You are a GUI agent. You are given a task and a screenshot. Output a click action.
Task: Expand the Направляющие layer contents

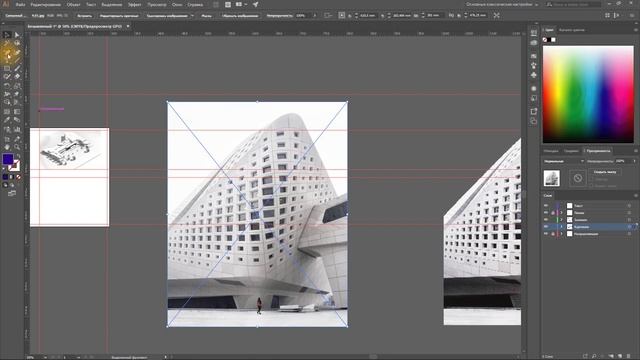pos(561,234)
